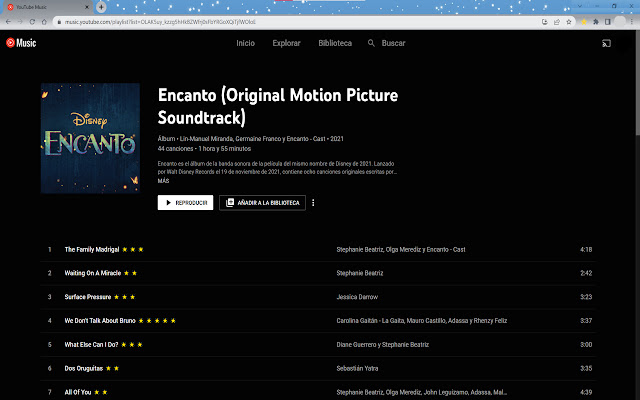Click the YouTube Music logo
640x400 pixels.
pos(21,43)
